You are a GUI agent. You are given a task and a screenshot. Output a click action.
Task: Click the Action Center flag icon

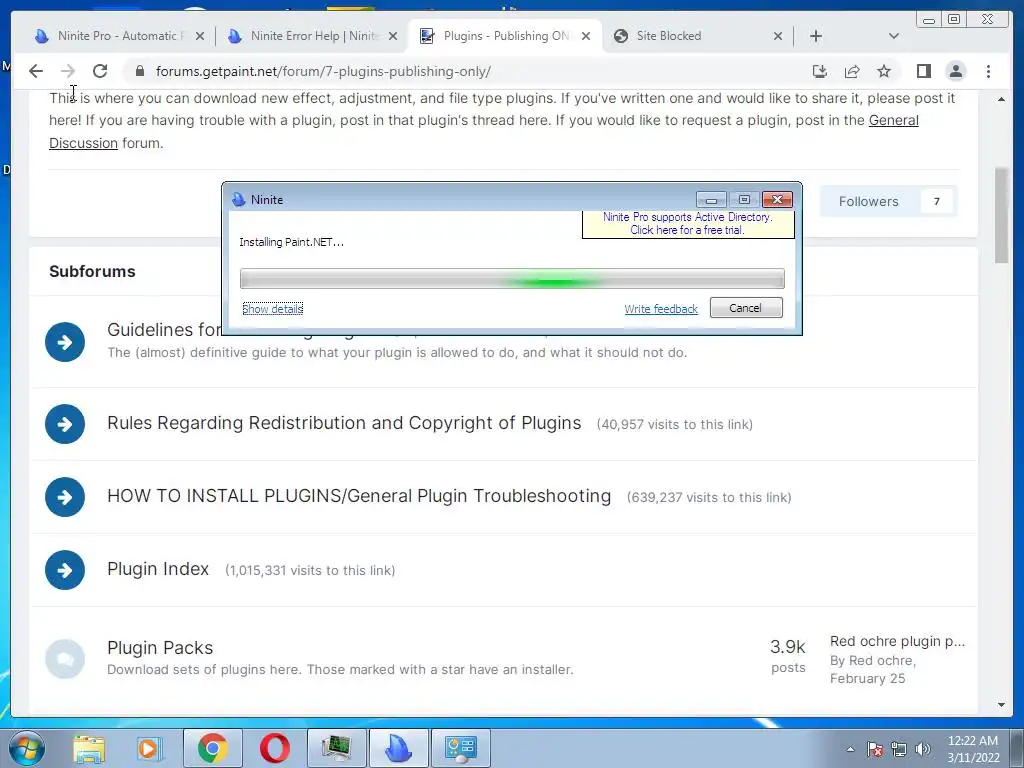(x=875, y=749)
